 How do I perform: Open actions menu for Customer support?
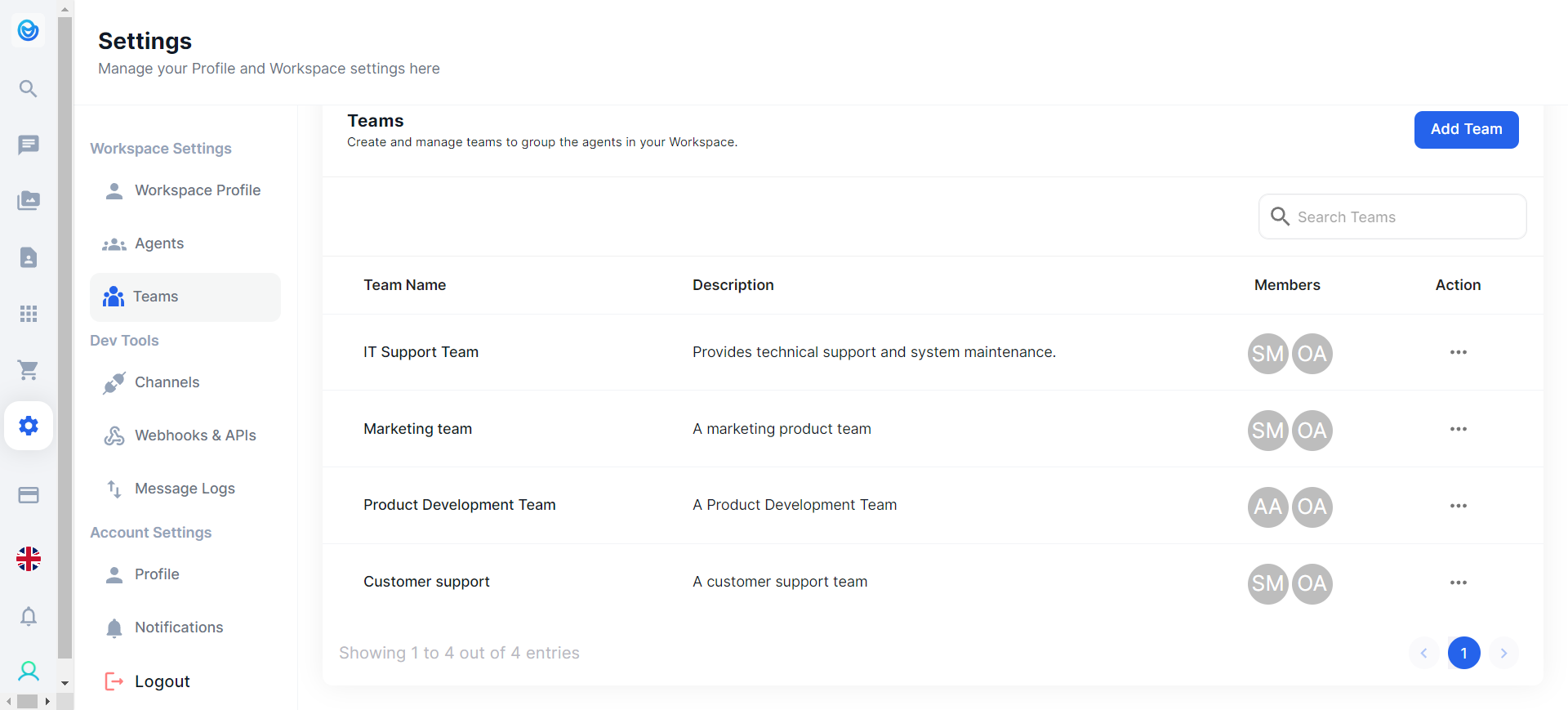click(x=1458, y=583)
